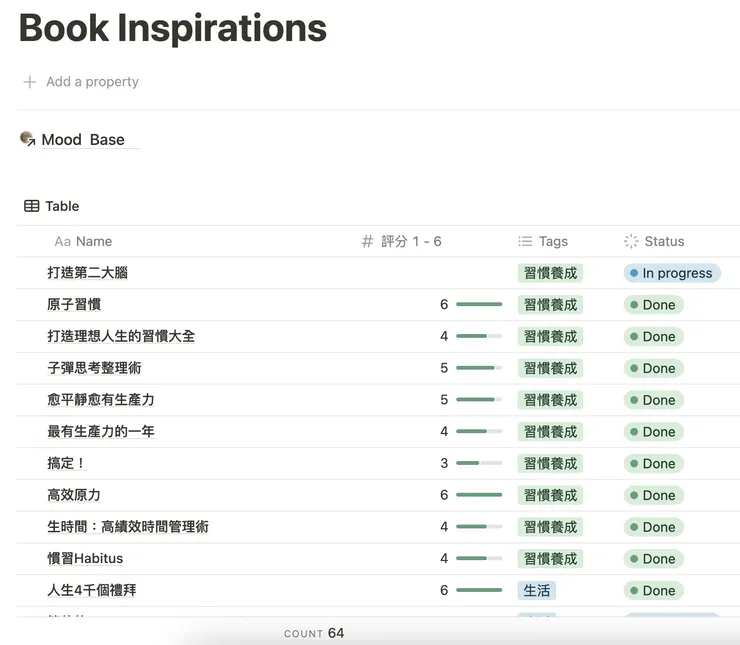This screenshot has height=645, width=740.
Task: Click the spinner icon in Status header
Action: [631, 241]
